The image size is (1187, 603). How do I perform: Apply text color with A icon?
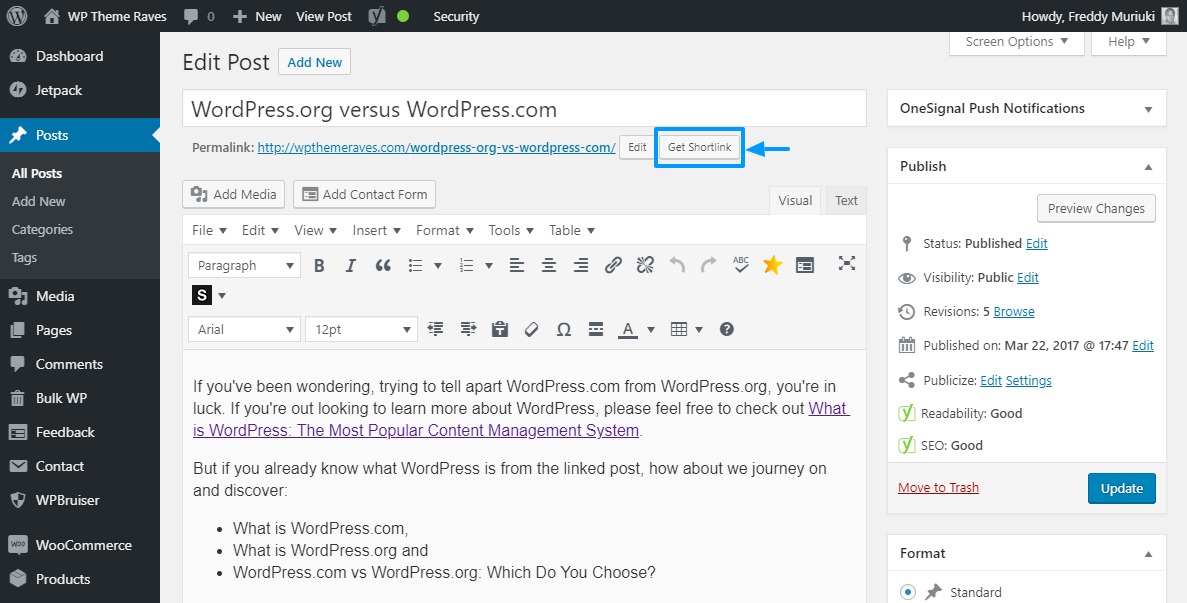pyautogui.click(x=628, y=330)
